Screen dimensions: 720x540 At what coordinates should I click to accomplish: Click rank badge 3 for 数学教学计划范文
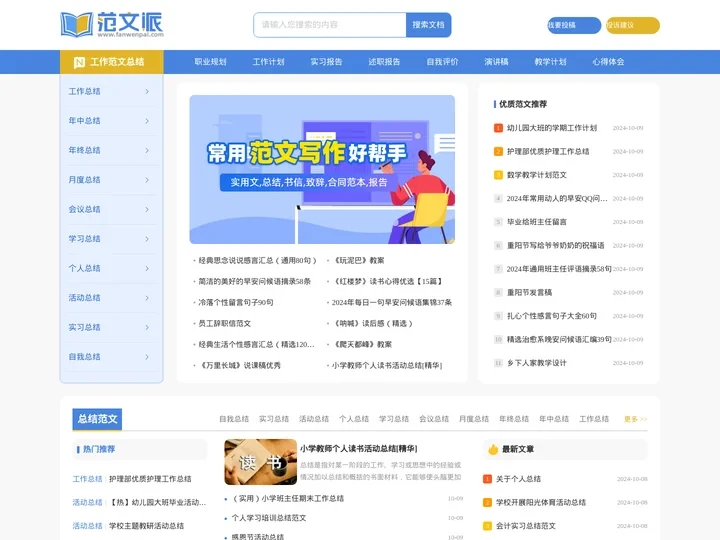(x=498, y=175)
